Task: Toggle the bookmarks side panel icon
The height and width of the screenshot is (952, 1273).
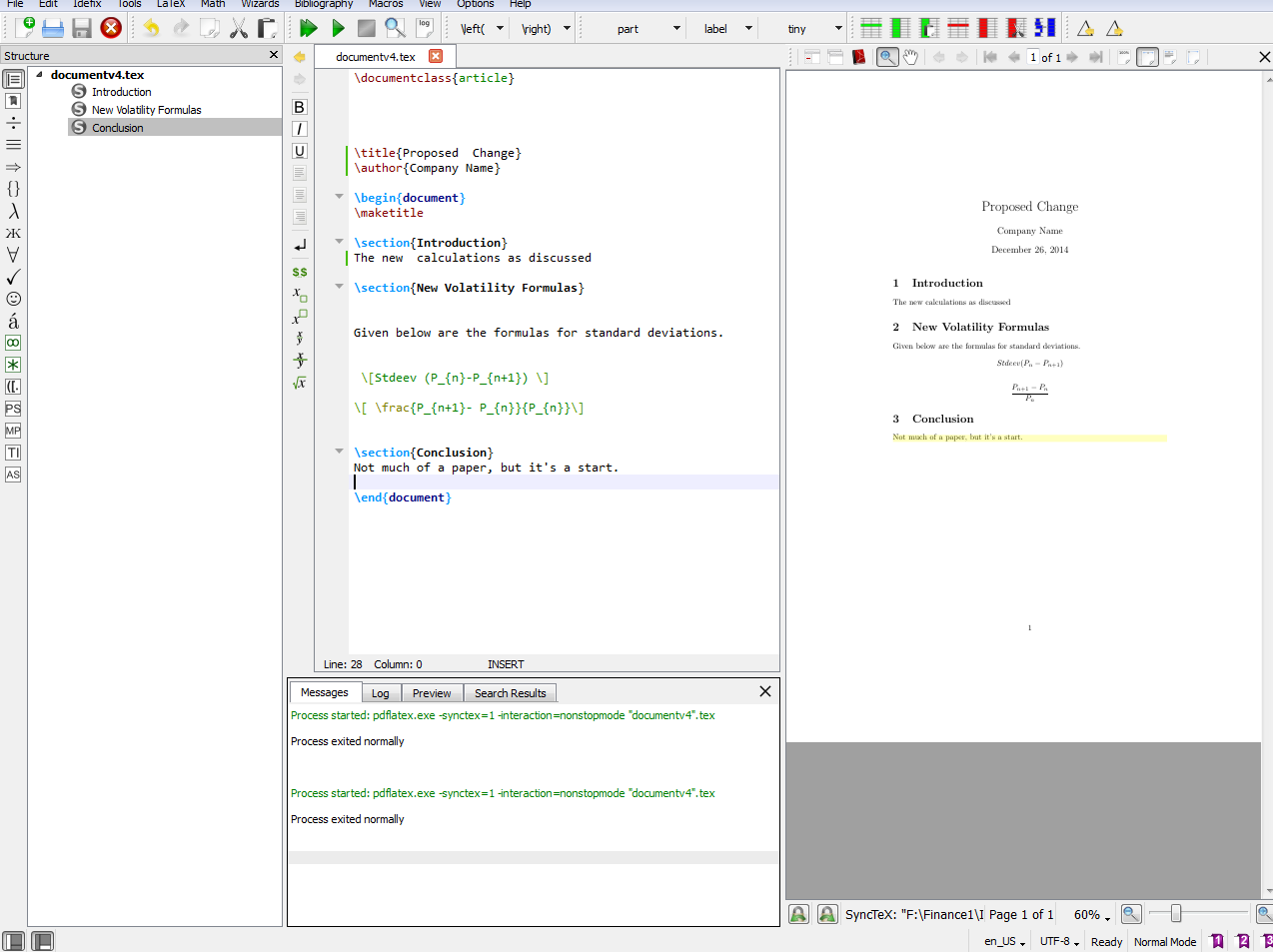Action: click(x=13, y=101)
